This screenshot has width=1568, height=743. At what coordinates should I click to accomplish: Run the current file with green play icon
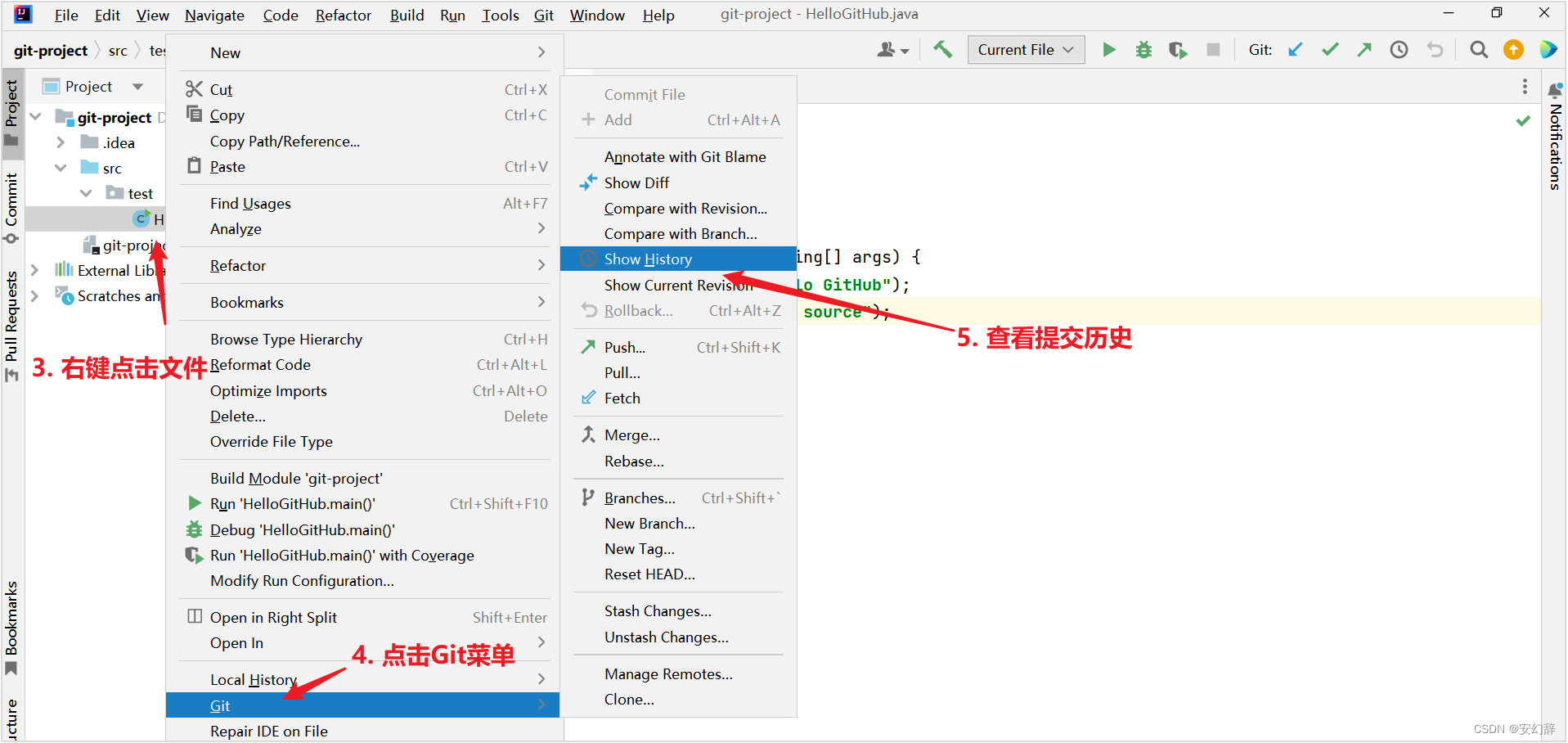click(x=1109, y=50)
